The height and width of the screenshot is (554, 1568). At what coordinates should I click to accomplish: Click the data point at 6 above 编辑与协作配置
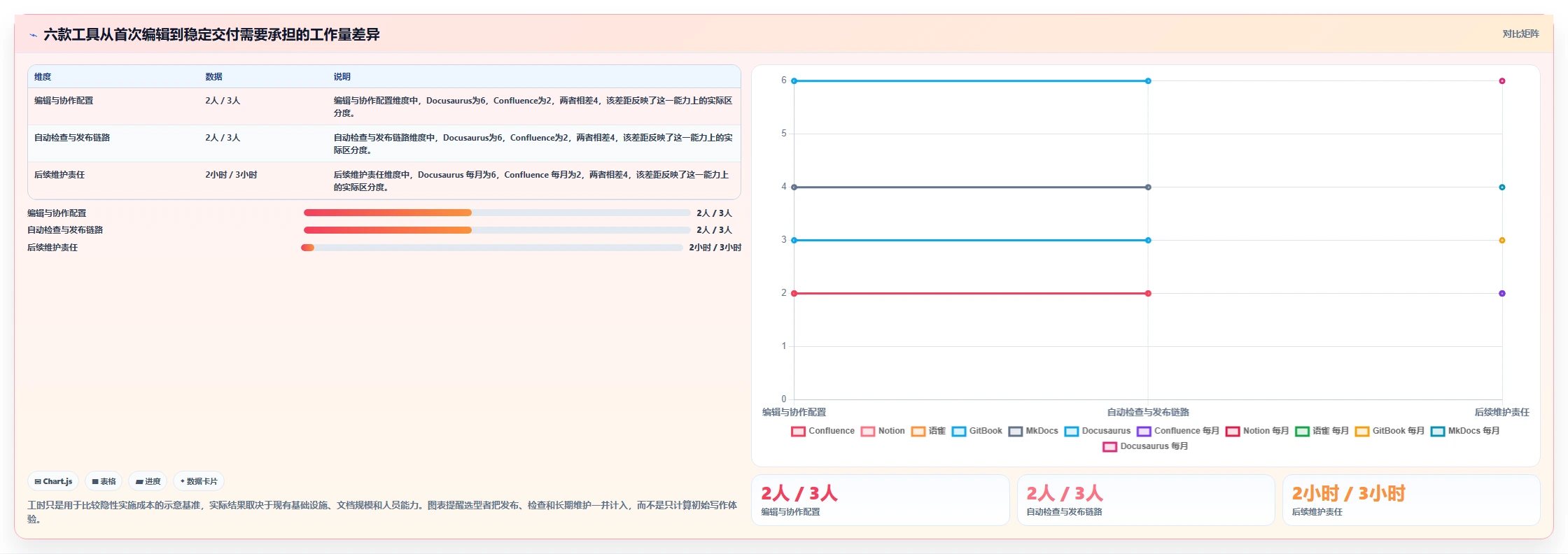click(794, 81)
